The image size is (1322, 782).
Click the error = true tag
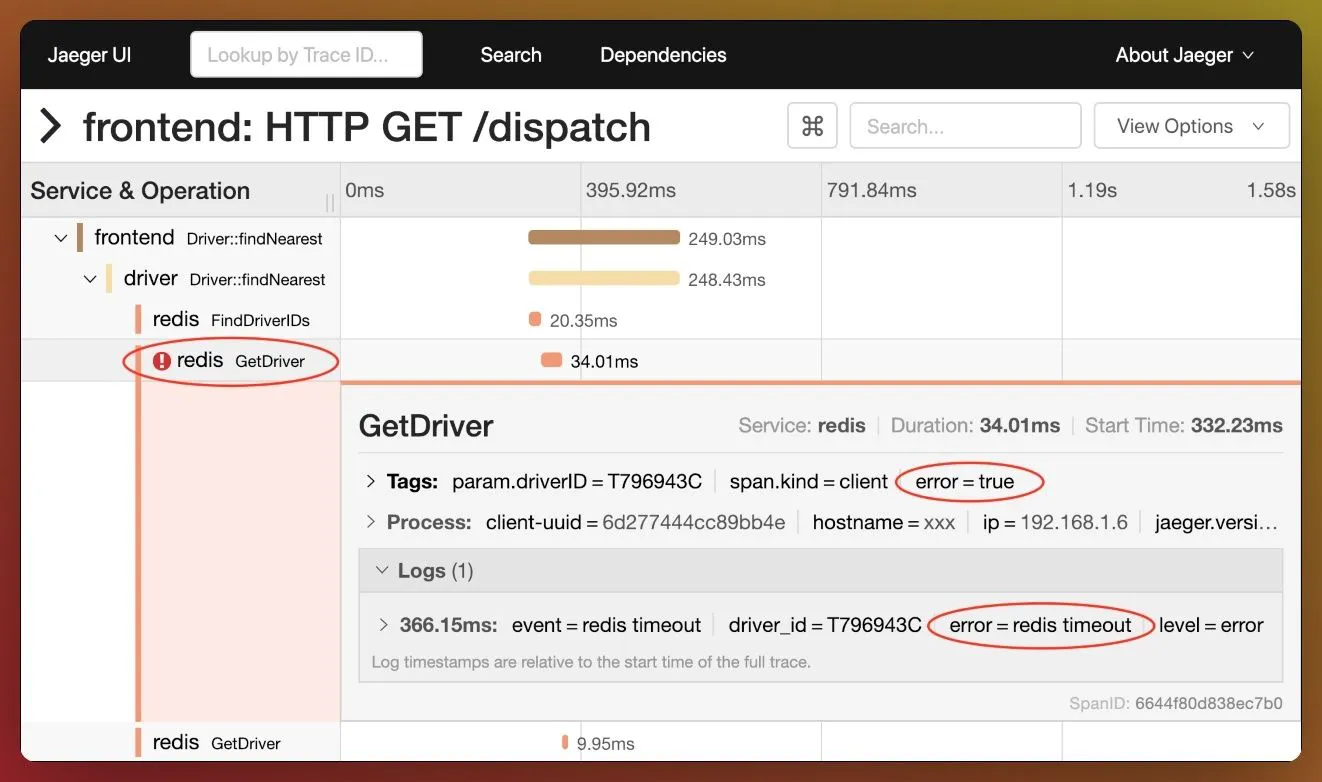tap(964, 481)
